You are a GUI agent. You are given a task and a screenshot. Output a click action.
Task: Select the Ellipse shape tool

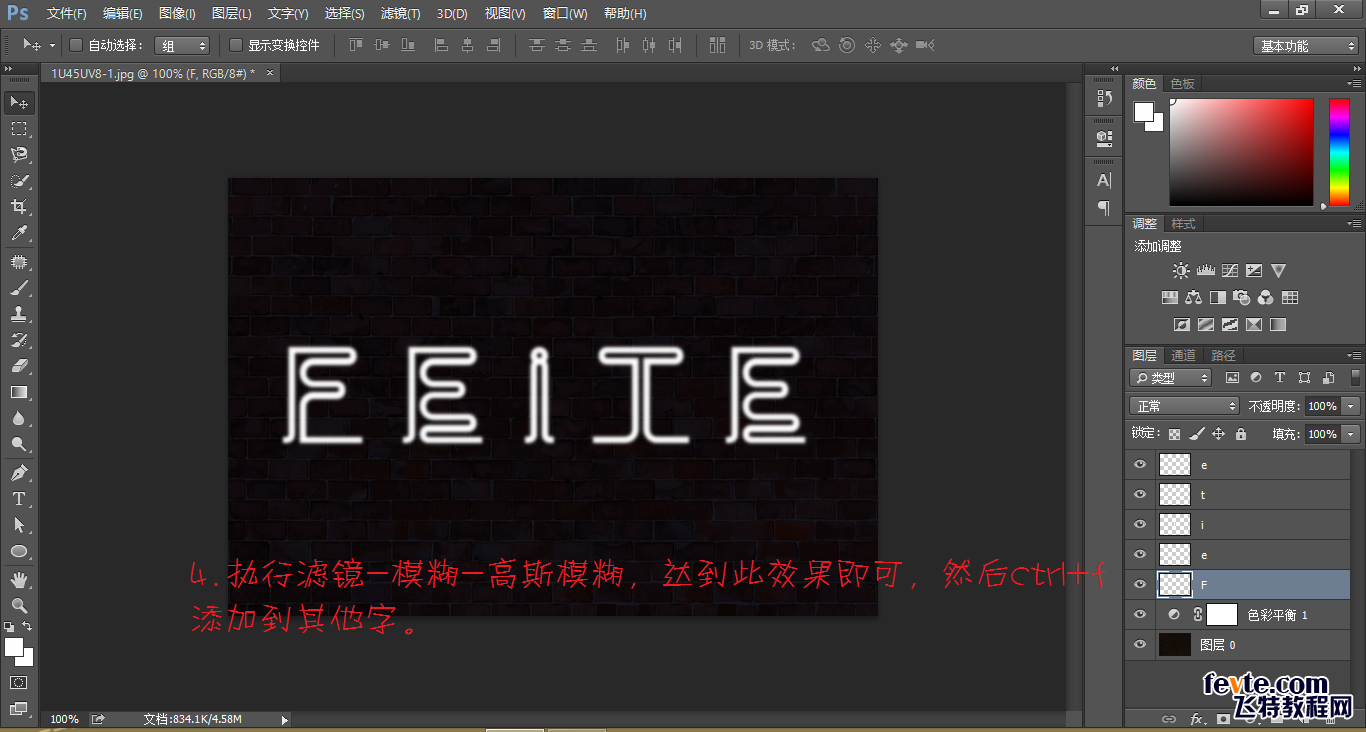pyautogui.click(x=19, y=551)
